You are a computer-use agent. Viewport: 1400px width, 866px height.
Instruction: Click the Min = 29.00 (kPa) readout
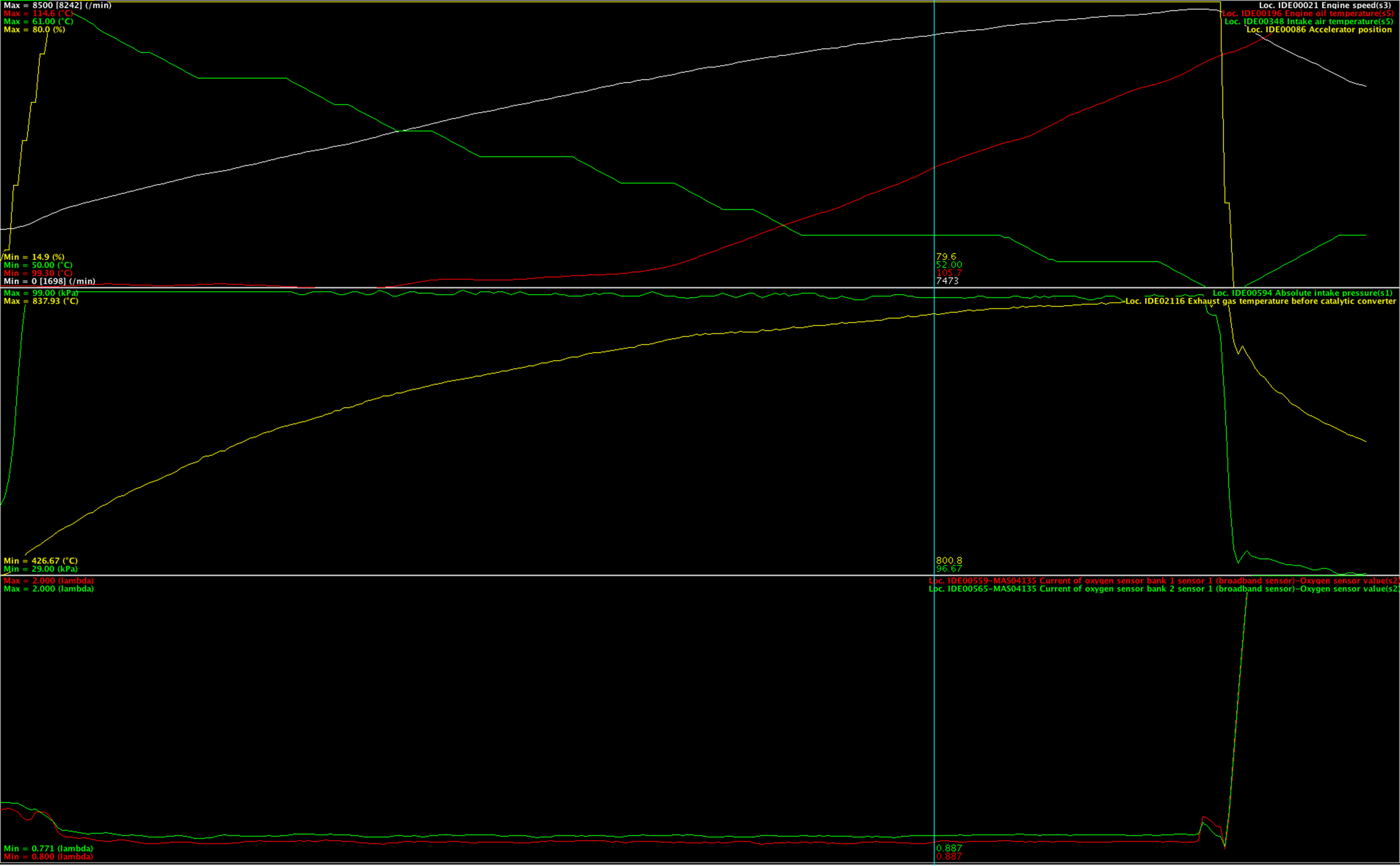pos(40,569)
